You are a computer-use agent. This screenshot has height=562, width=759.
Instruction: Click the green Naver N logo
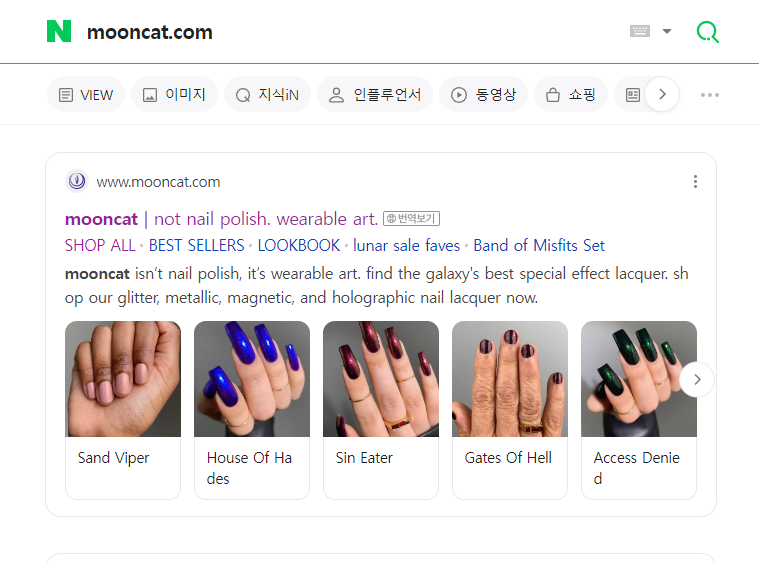pyautogui.click(x=59, y=31)
